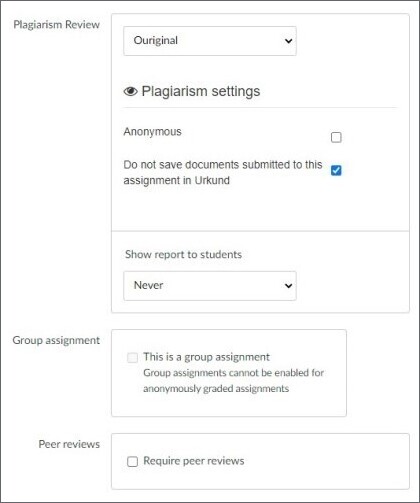Image resolution: width=420 pixels, height=503 pixels.
Task: Click the Plagiarism Review section label
Action: (x=56, y=24)
